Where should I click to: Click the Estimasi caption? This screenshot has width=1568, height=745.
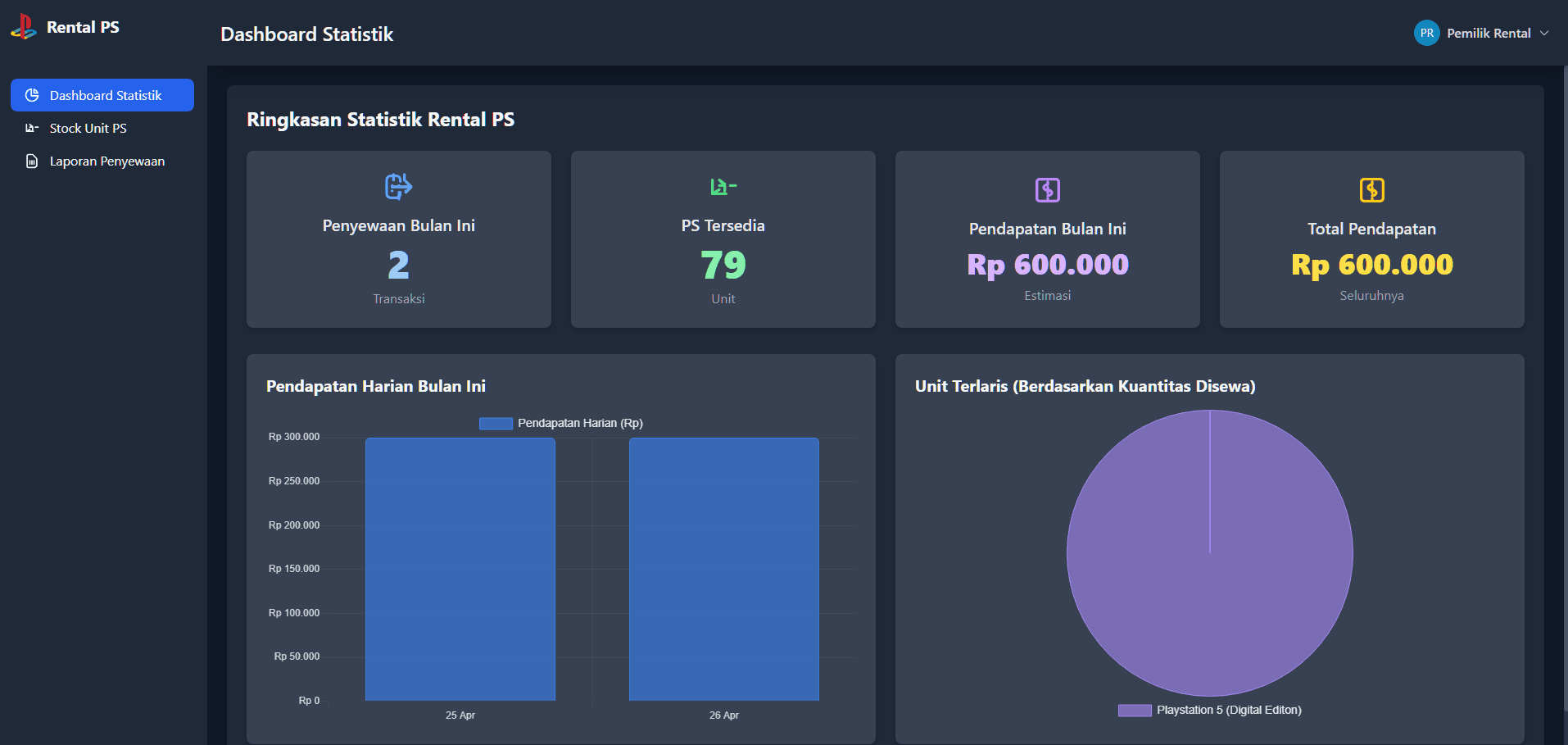click(x=1048, y=296)
